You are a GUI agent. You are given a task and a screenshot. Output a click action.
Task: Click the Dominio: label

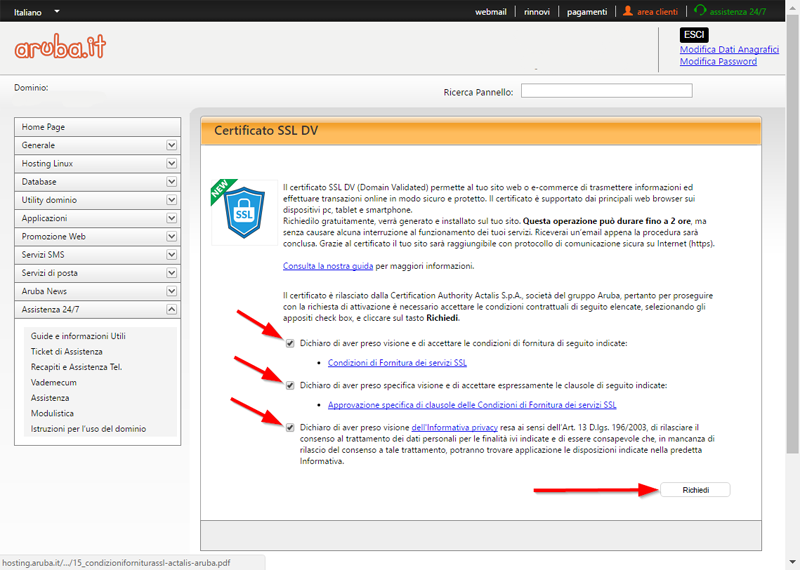[x=31, y=88]
